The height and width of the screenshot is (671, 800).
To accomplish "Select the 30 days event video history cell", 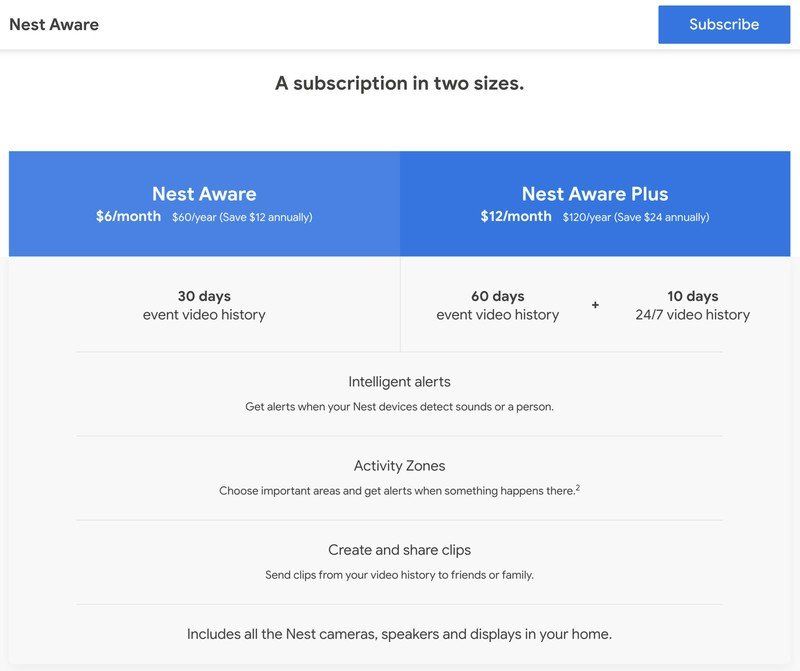I will [x=202, y=306].
